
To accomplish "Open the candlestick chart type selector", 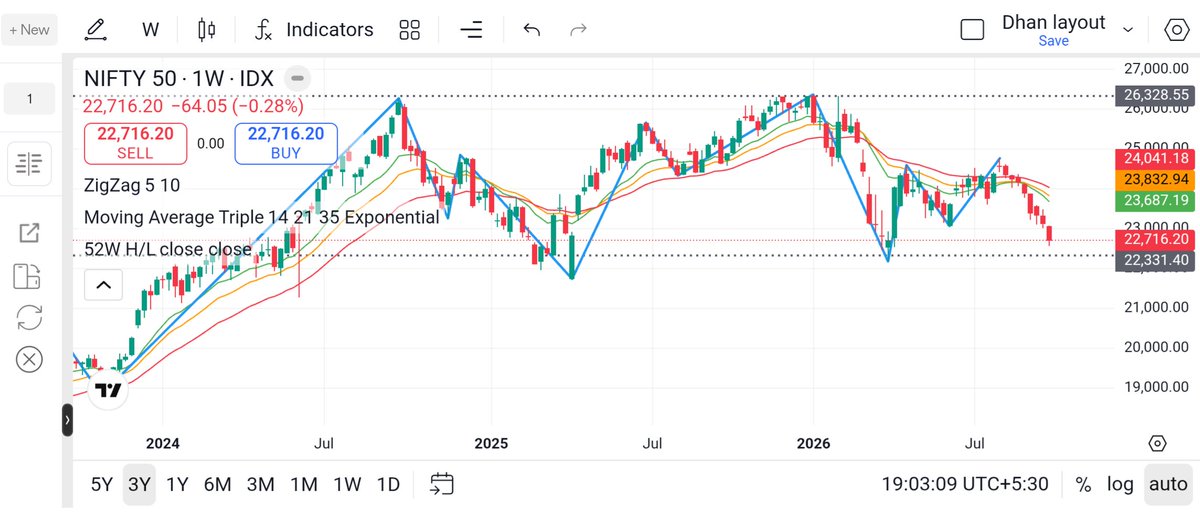I will coord(207,30).
